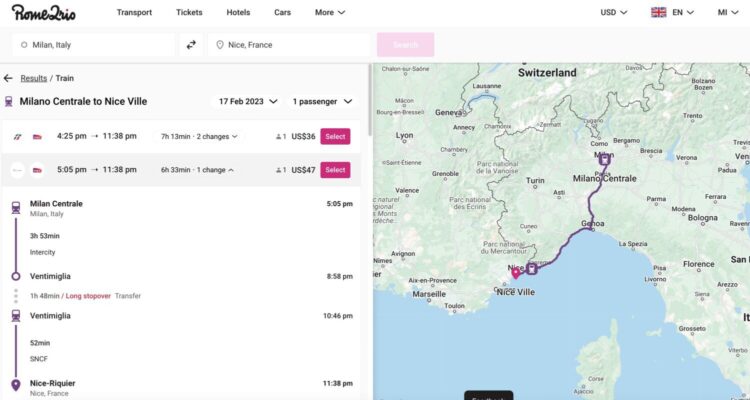Select the Ventimiglia train marker on map

[531, 269]
